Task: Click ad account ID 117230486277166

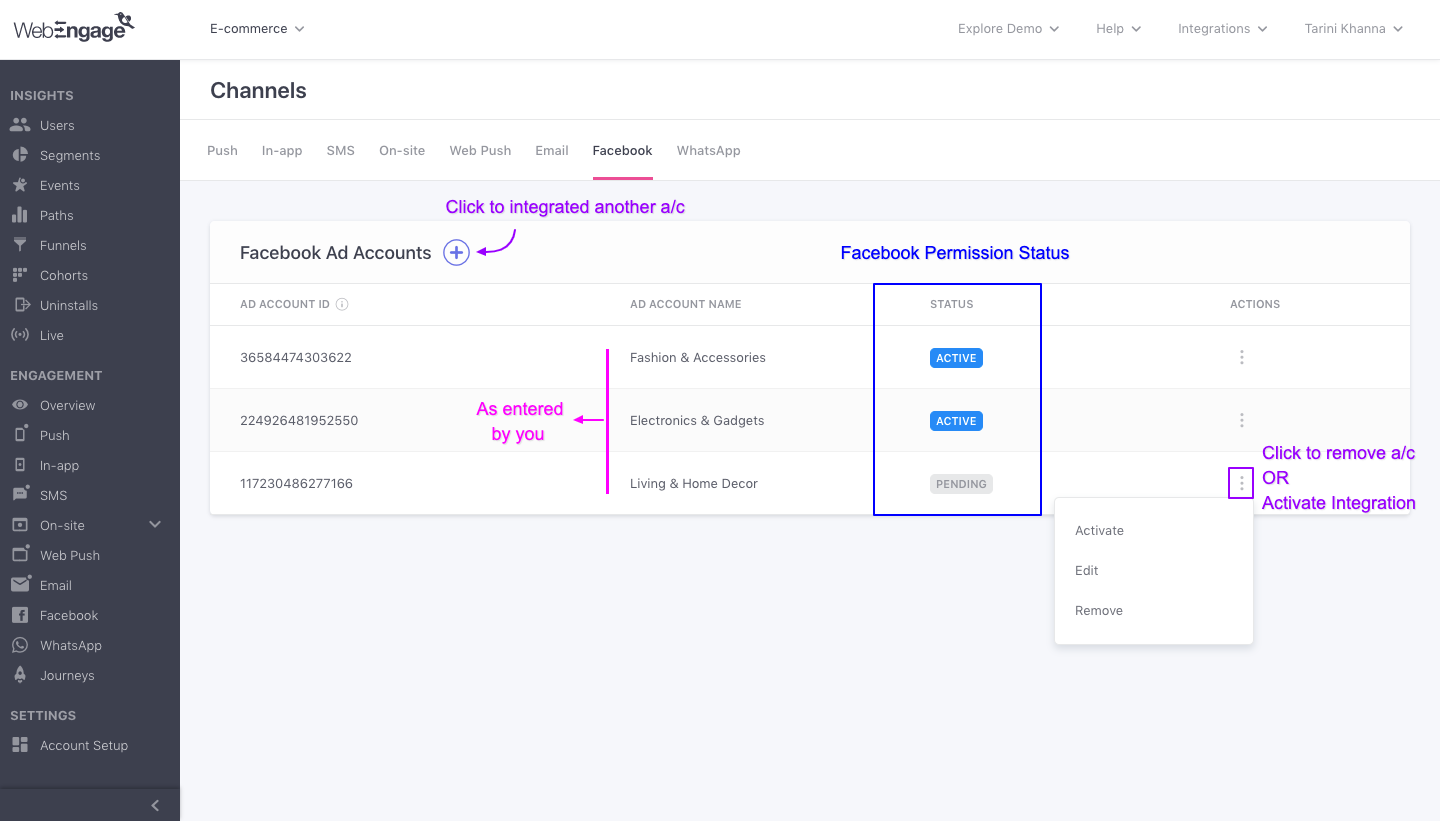Action: tap(296, 483)
